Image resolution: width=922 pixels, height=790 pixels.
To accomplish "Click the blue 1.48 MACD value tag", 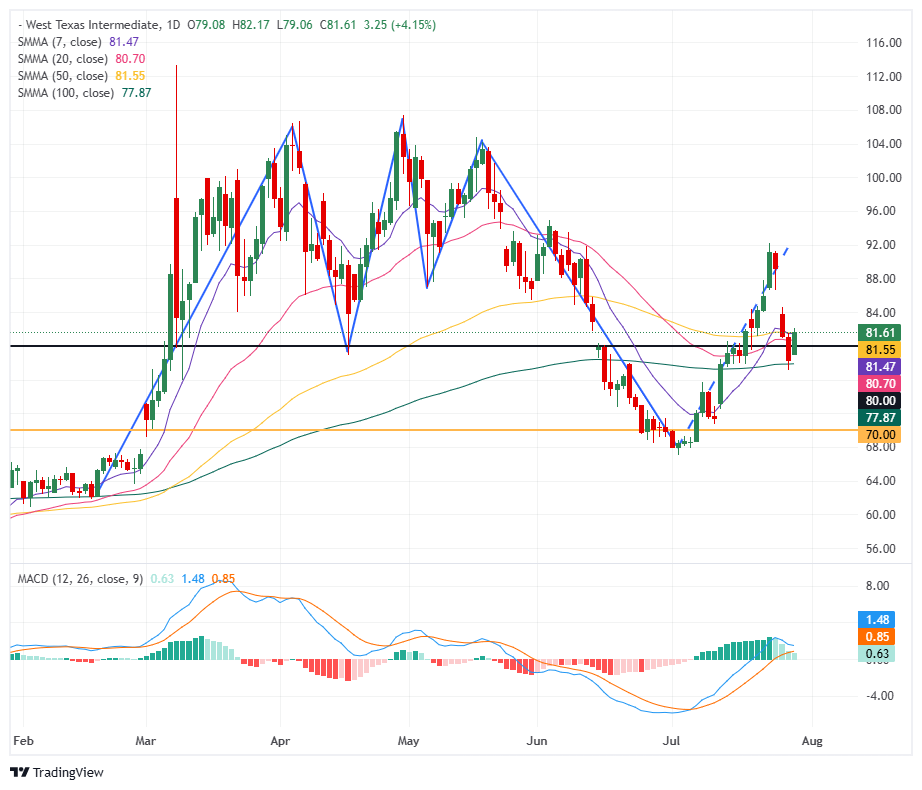I will point(877,620).
